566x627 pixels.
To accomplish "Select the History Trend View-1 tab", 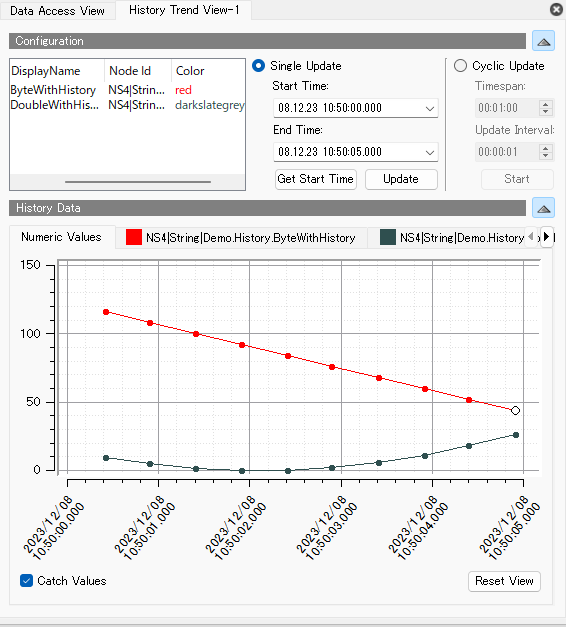I will click(184, 10).
